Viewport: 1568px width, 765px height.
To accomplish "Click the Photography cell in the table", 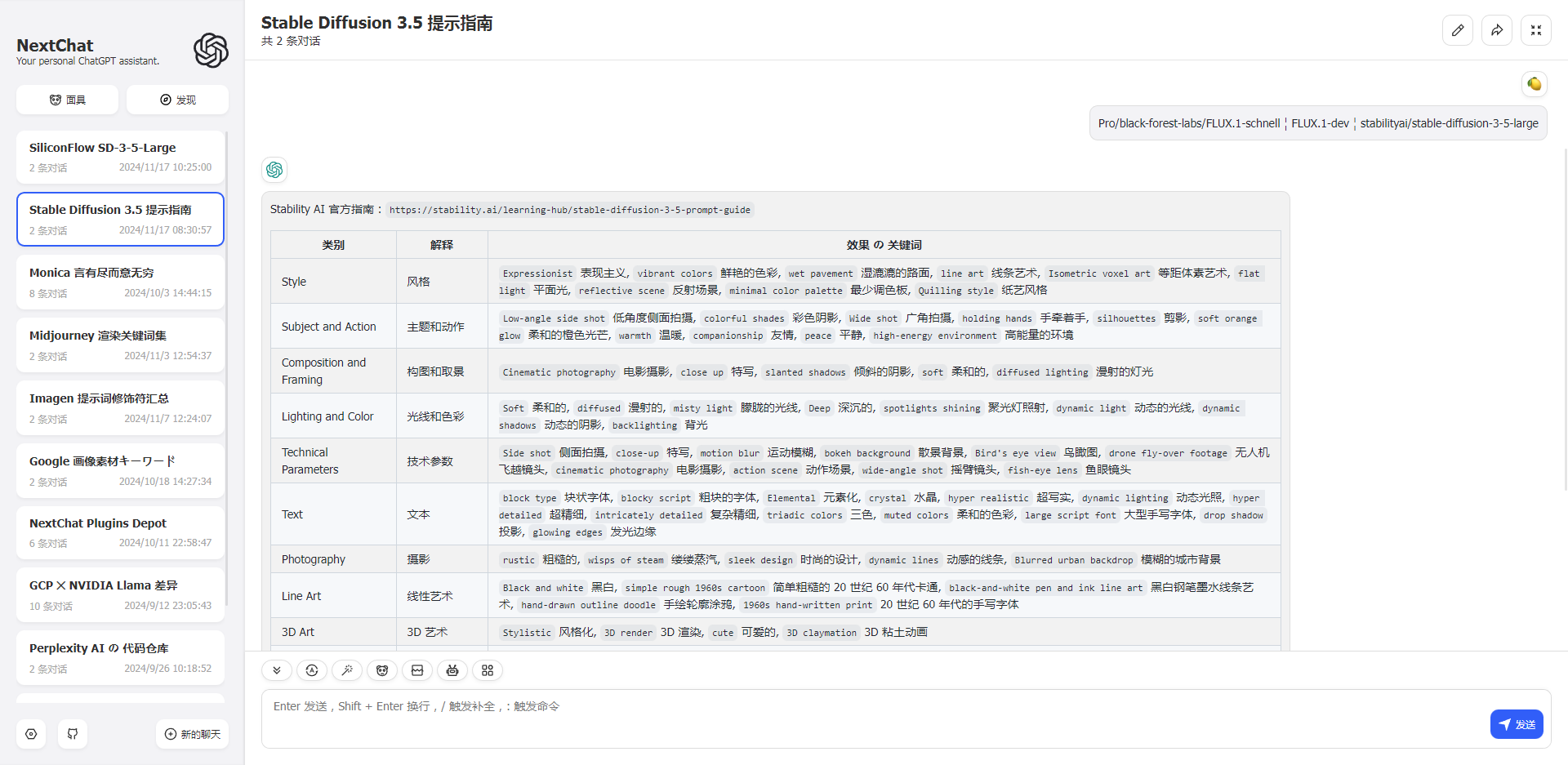I will click(x=333, y=559).
